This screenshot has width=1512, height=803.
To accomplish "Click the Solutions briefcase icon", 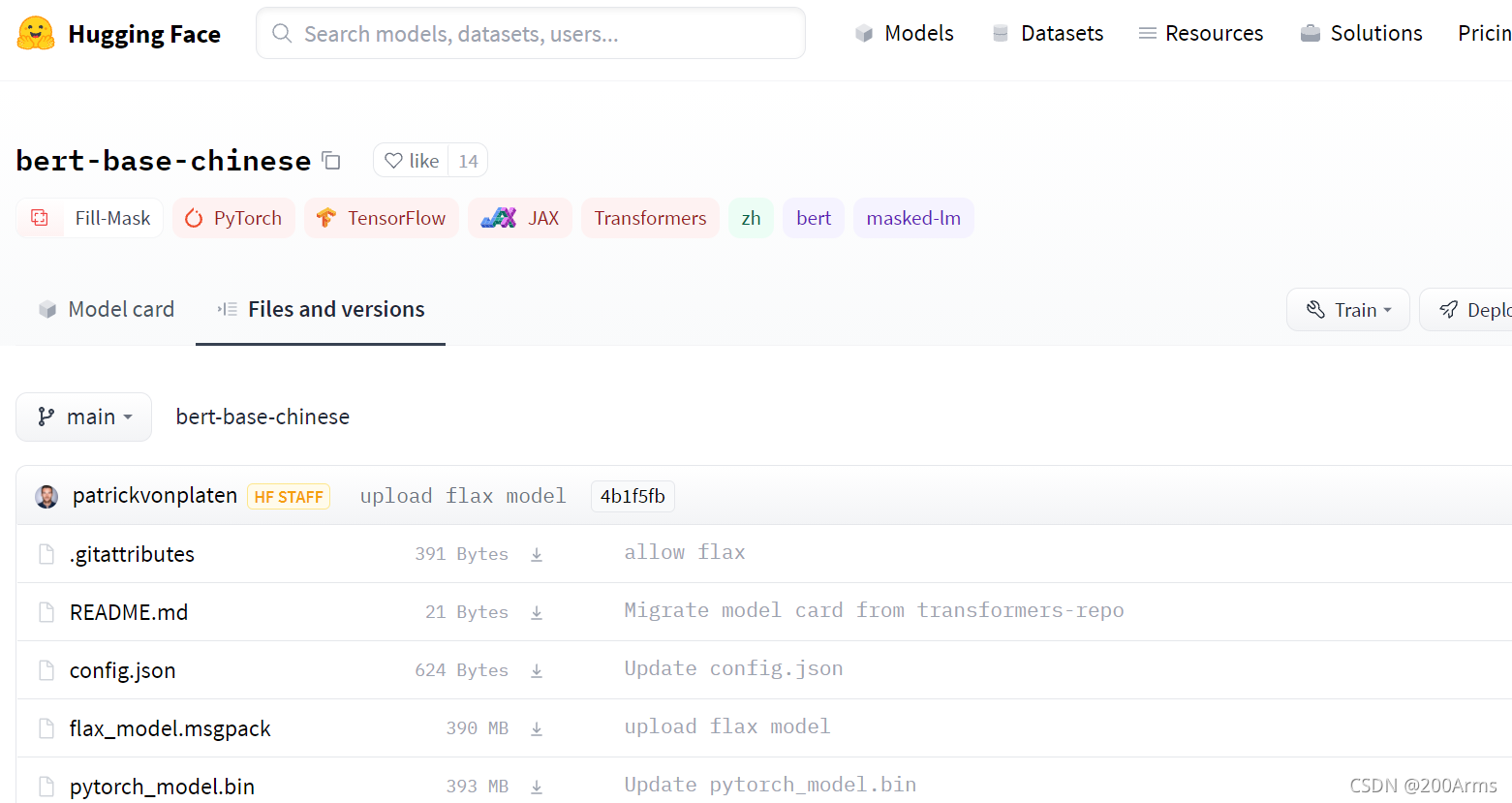I will coord(1311,34).
